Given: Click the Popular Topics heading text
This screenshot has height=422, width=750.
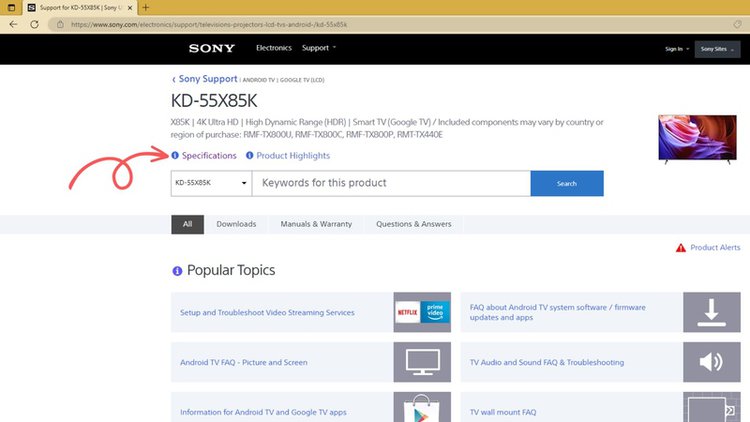Looking at the screenshot, I should 231,270.
